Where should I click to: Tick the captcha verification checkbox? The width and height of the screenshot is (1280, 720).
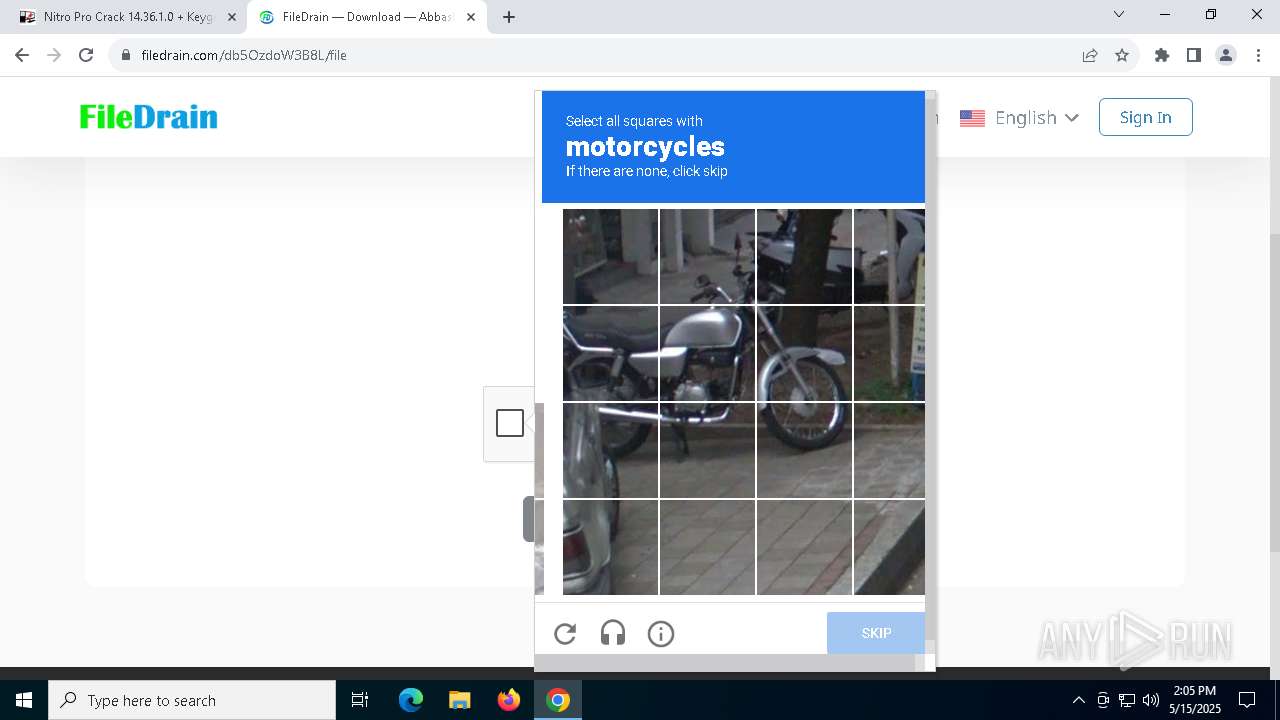(x=510, y=423)
